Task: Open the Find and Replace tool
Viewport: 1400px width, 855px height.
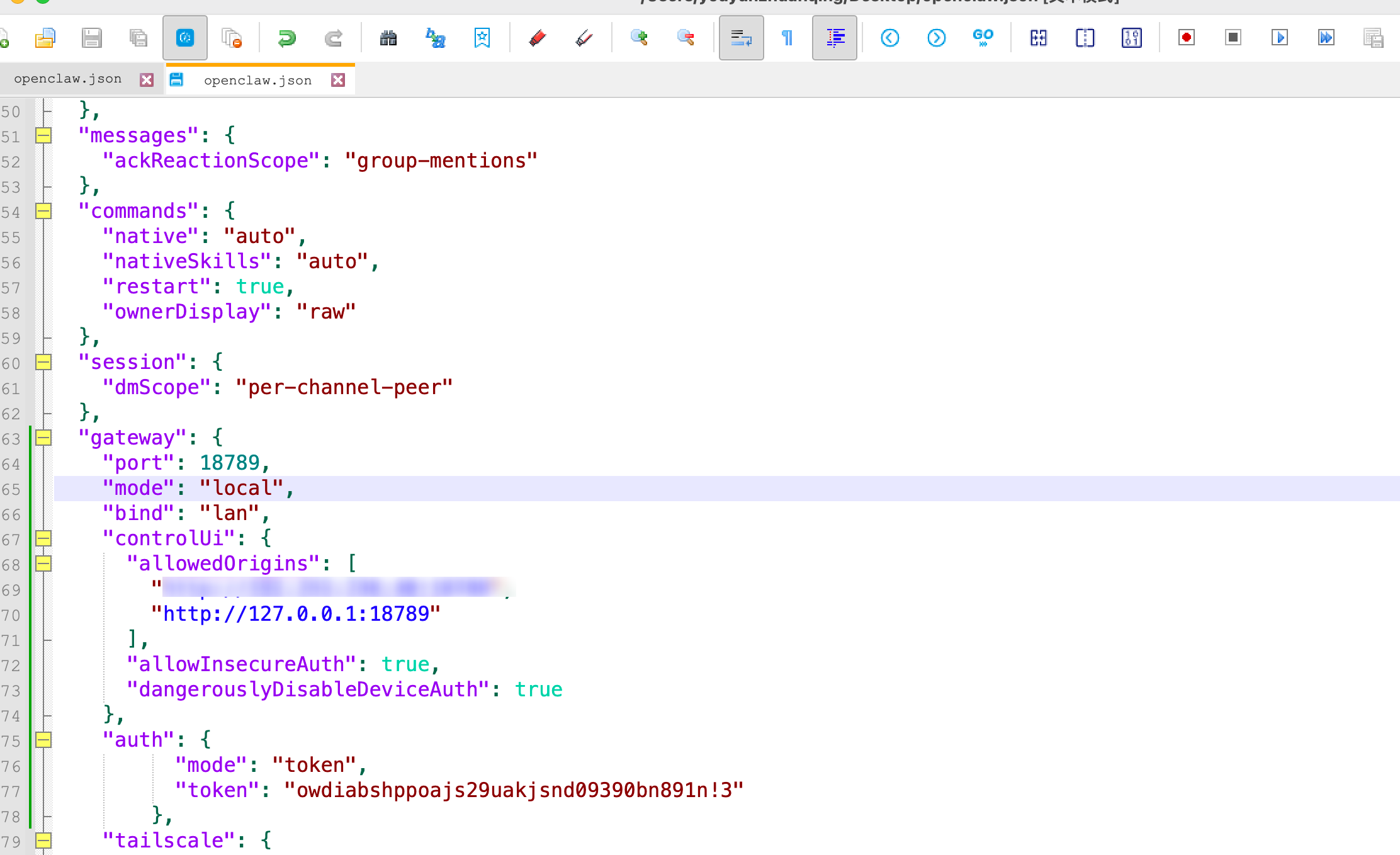Action: [x=435, y=38]
